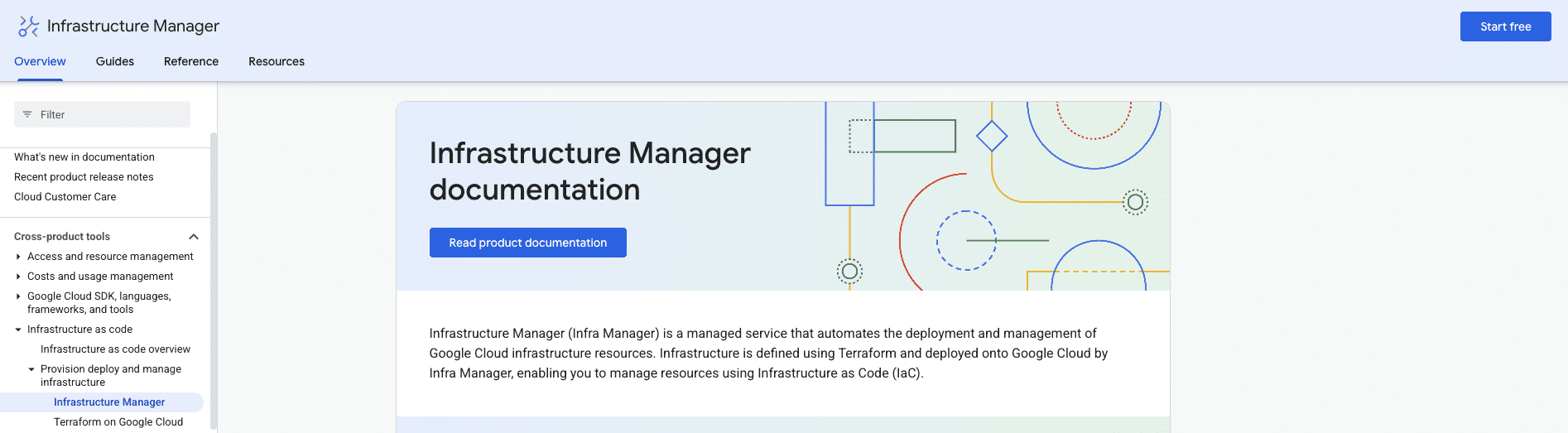Select Infrastructure Manager in sidebar tree

click(x=109, y=402)
